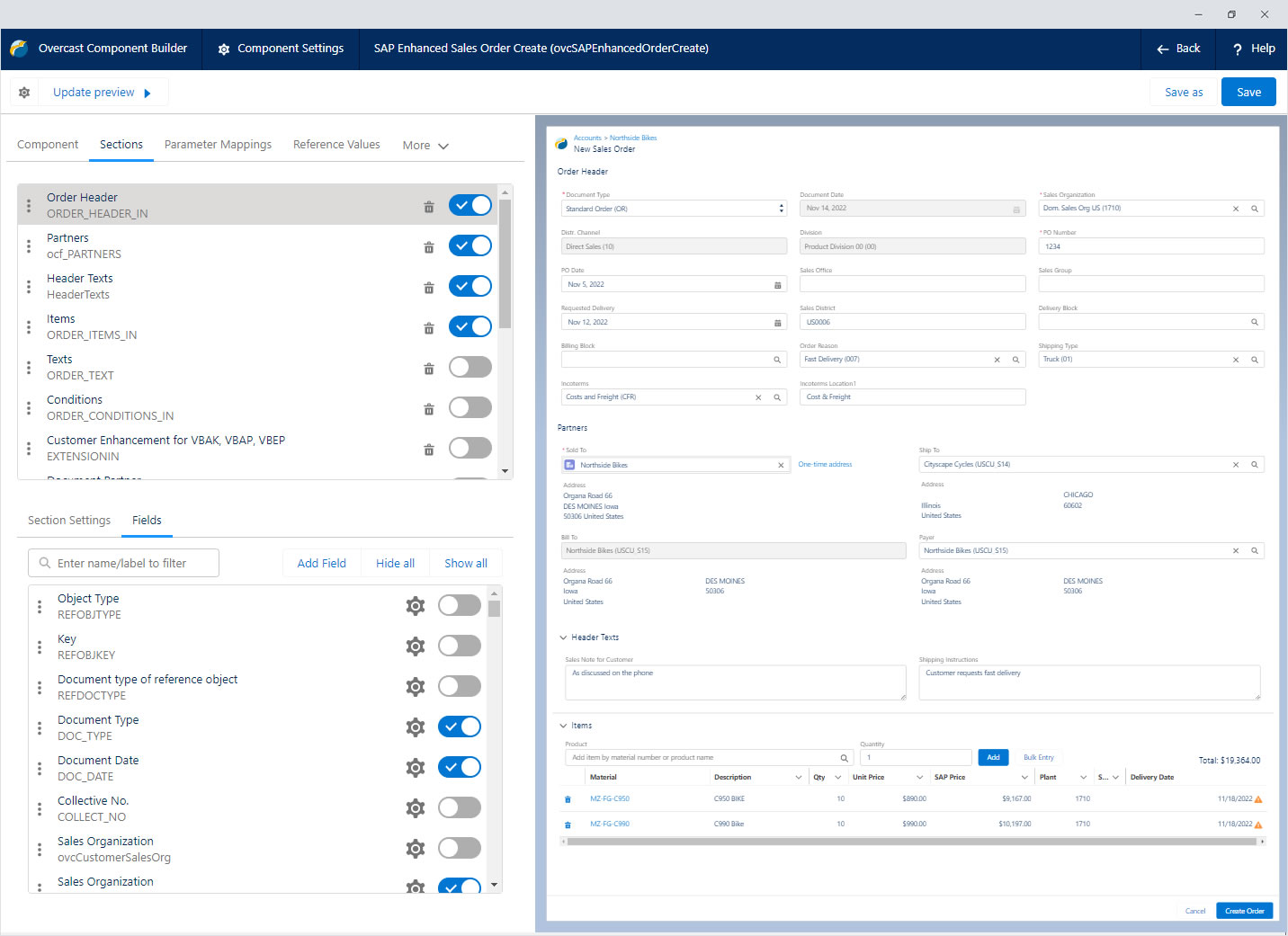Screen dimensions: 1288x936
Task: Click the Overcast Component Builder logo
Action: point(19,49)
